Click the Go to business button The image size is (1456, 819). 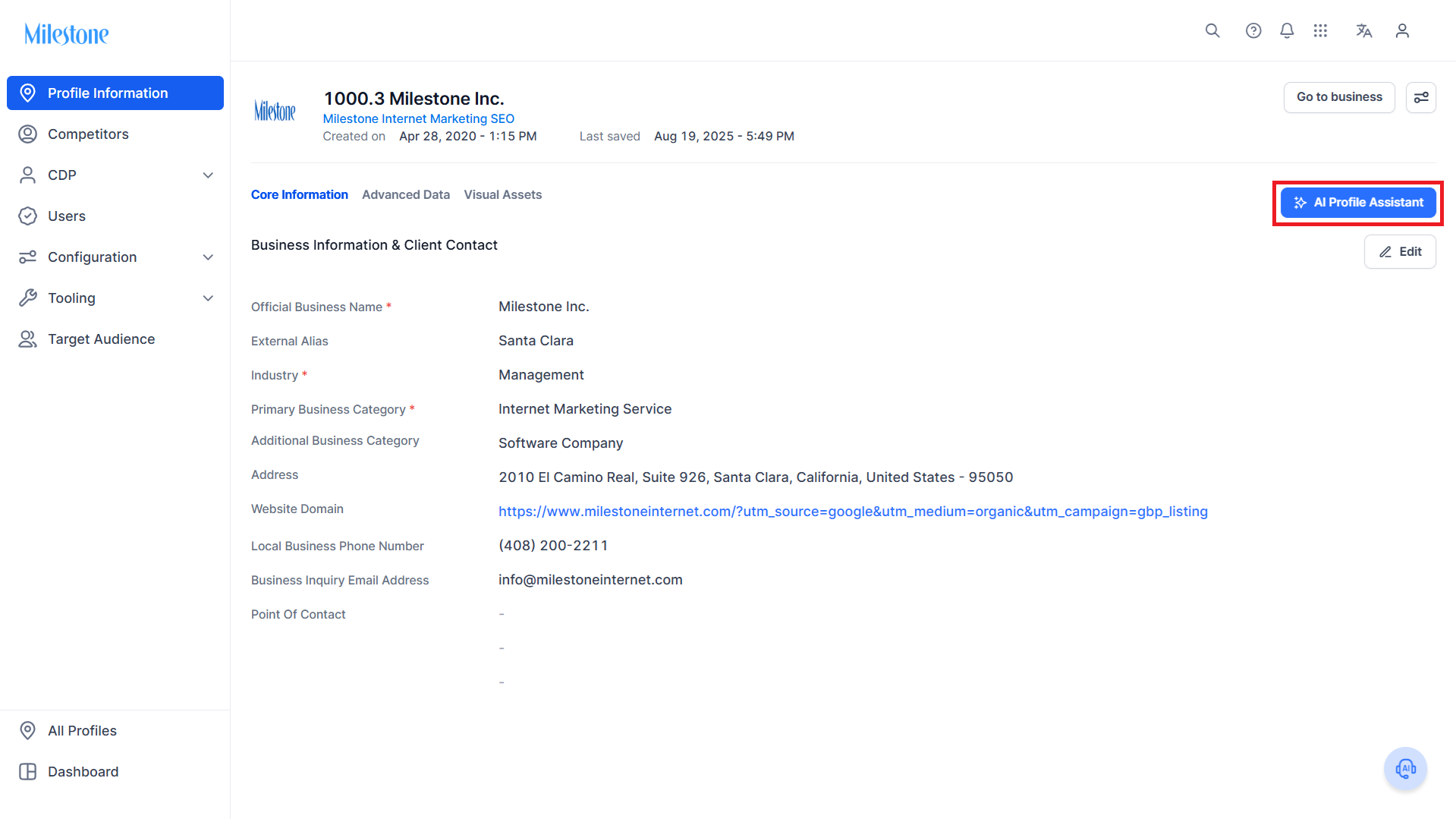[x=1339, y=97]
